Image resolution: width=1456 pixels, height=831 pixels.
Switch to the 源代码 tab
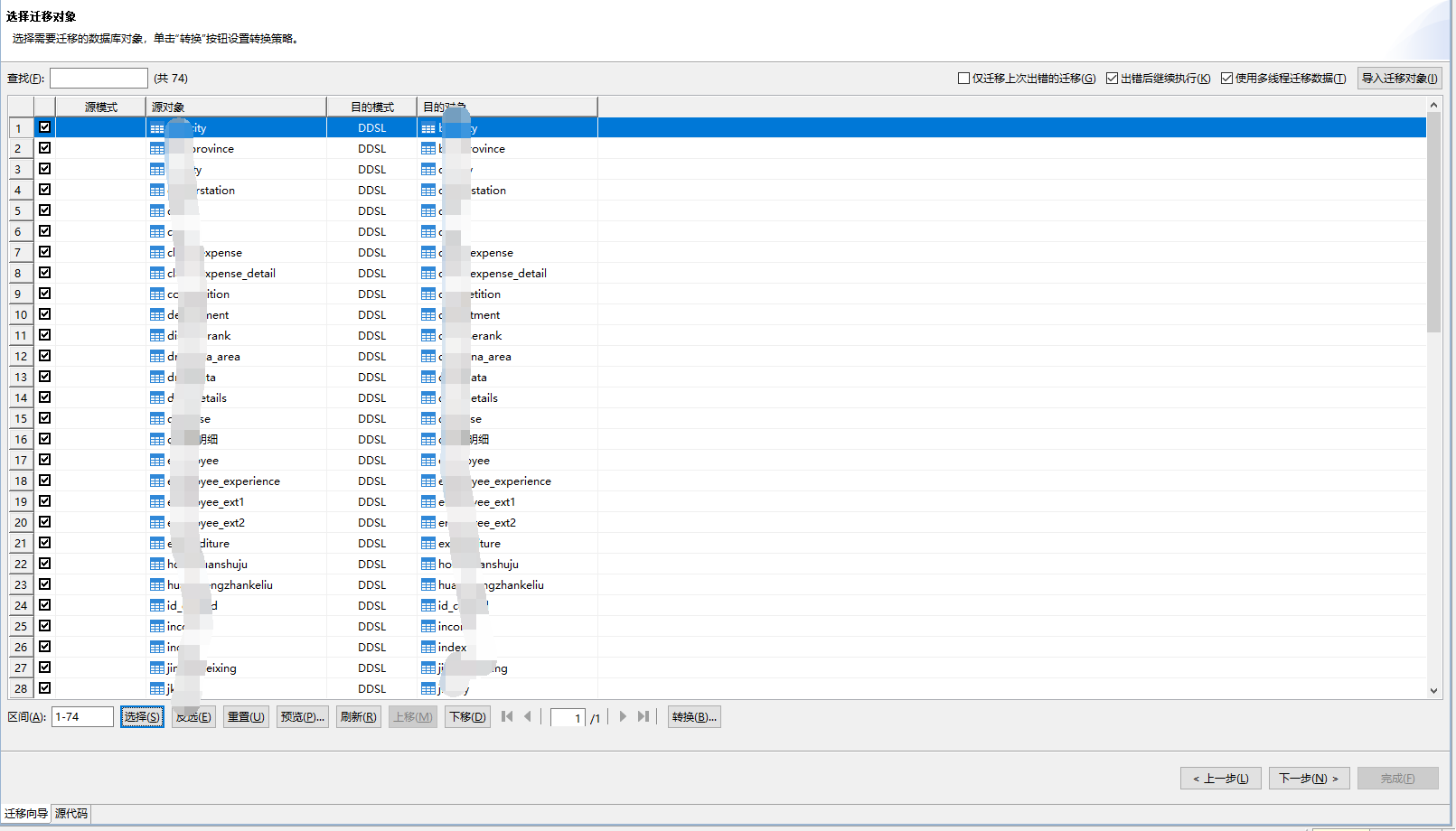pos(71,814)
